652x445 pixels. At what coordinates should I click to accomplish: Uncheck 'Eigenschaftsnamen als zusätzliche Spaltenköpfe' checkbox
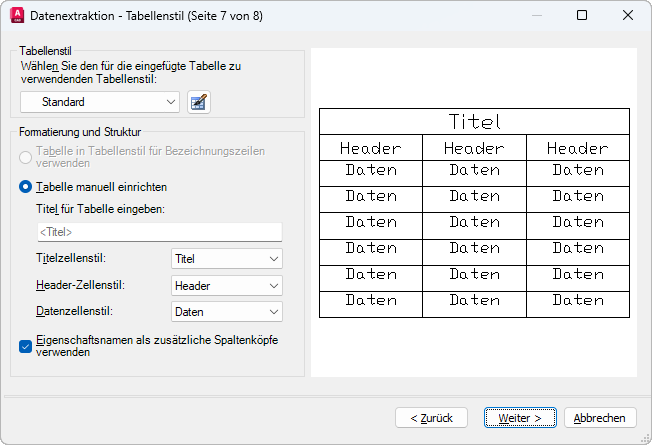[26, 346]
